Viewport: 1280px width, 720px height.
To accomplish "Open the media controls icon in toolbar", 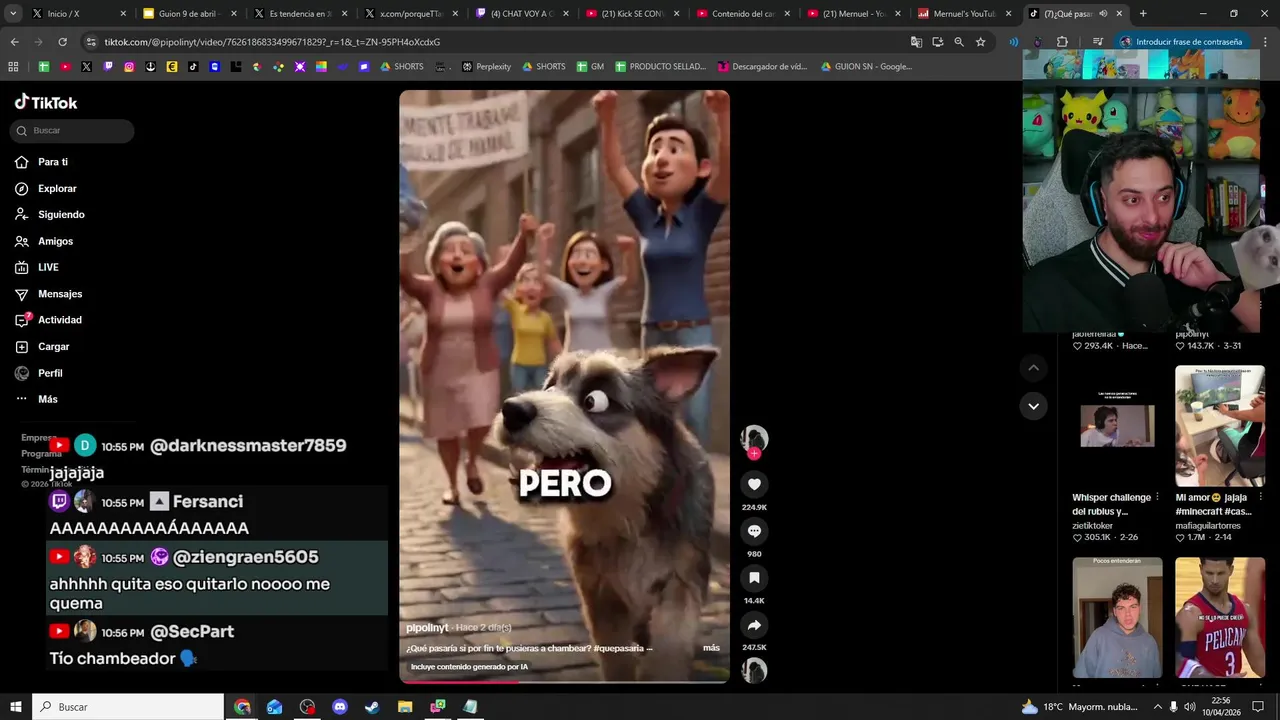I will coord(1098,42).
